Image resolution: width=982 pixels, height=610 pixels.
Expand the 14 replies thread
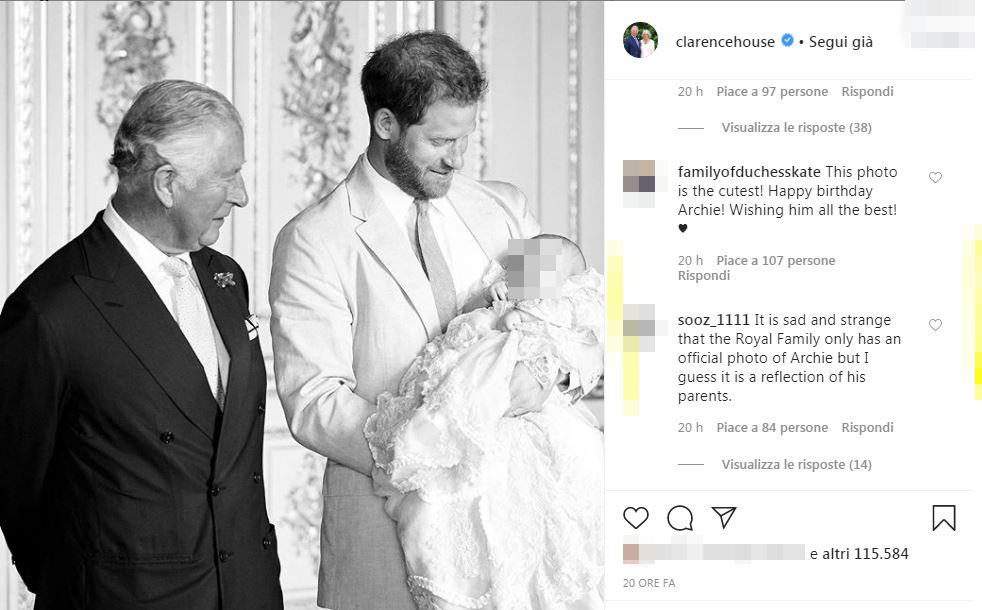point(796,464)
